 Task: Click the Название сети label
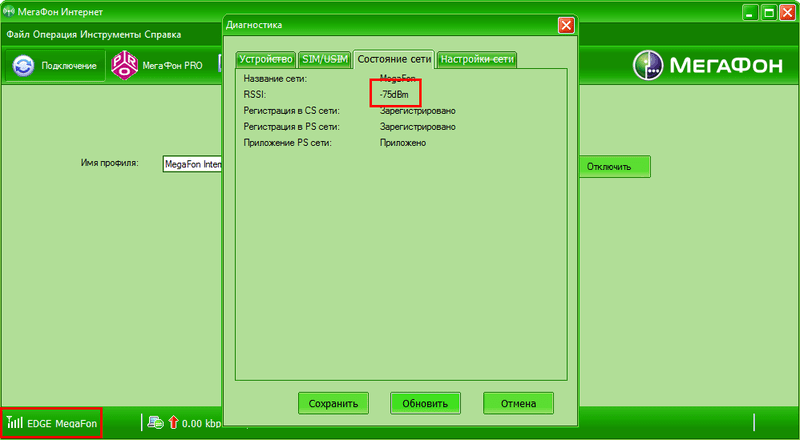[x=275, y=79]
